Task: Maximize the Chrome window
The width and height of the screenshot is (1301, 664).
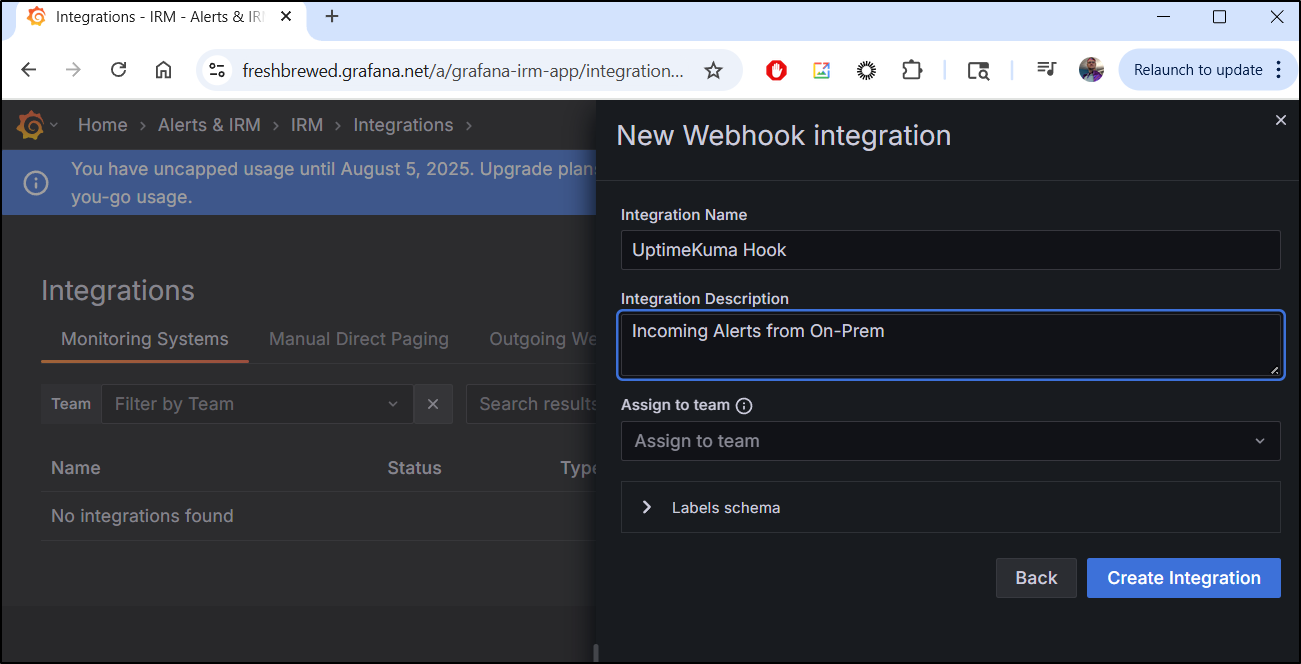Action: coord(1219,17)
